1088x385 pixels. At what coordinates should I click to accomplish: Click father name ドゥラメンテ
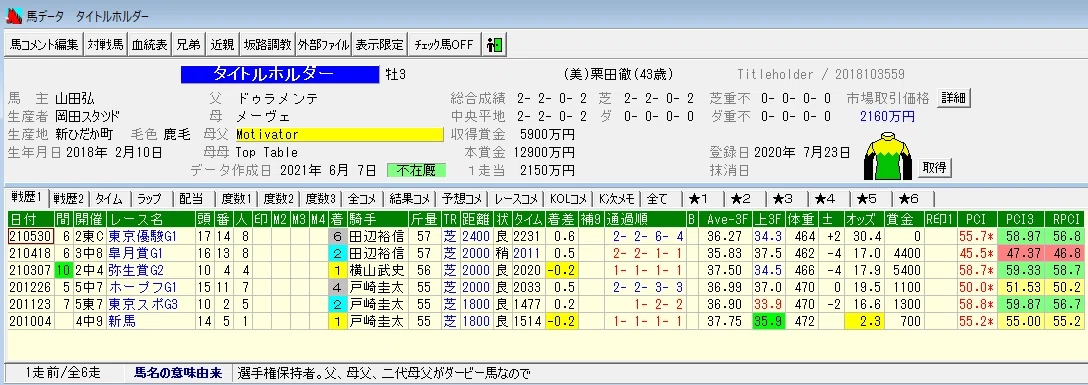tap(278, 99)
